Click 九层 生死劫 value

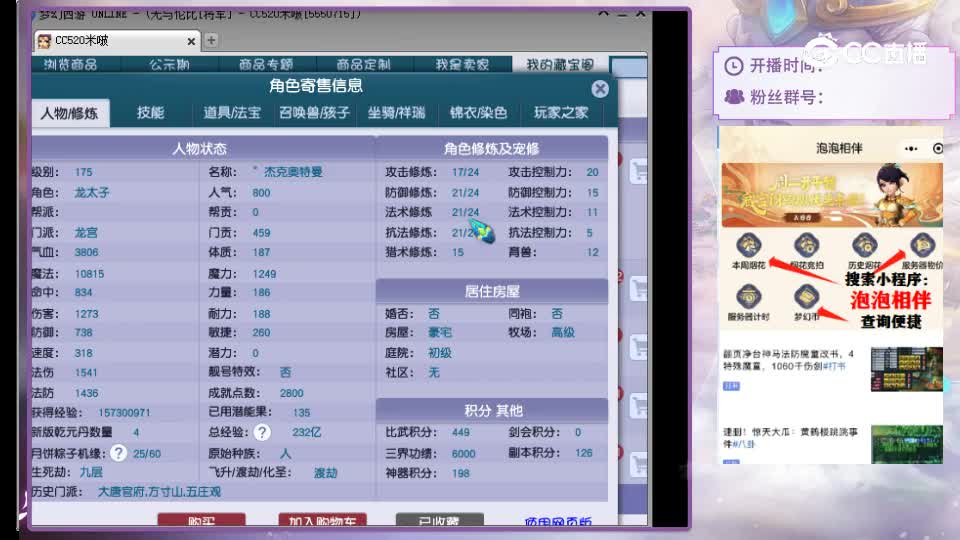(x=91, y=472)
